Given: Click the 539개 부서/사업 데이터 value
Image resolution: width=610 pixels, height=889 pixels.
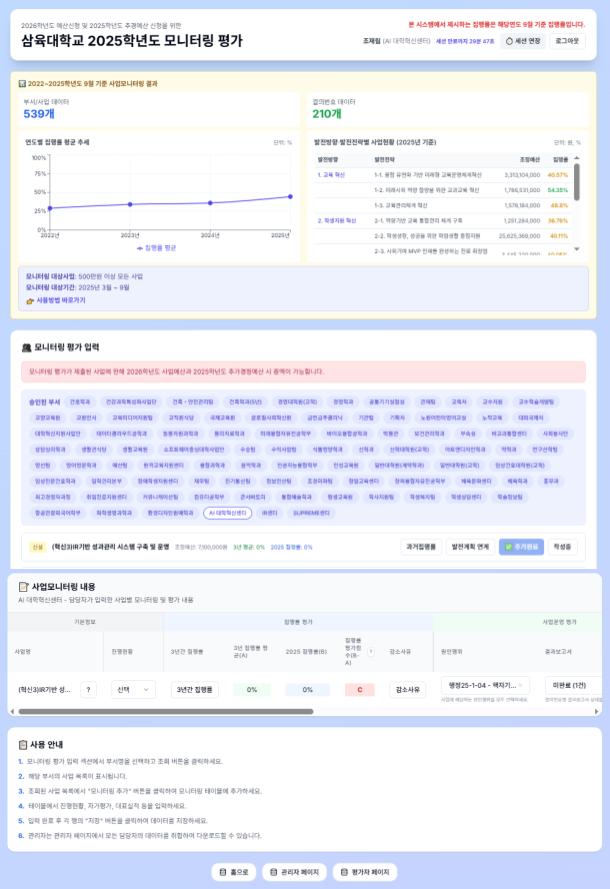Looking at the screenshot, I should pyautogui.click(x=39, y=114).
